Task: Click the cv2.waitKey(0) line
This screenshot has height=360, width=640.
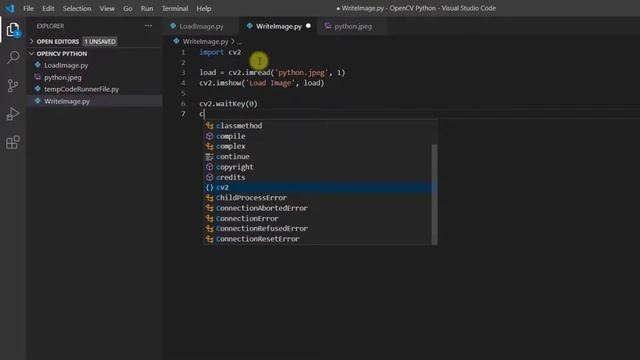Action: pyautogui.click(x=228, y=104)
